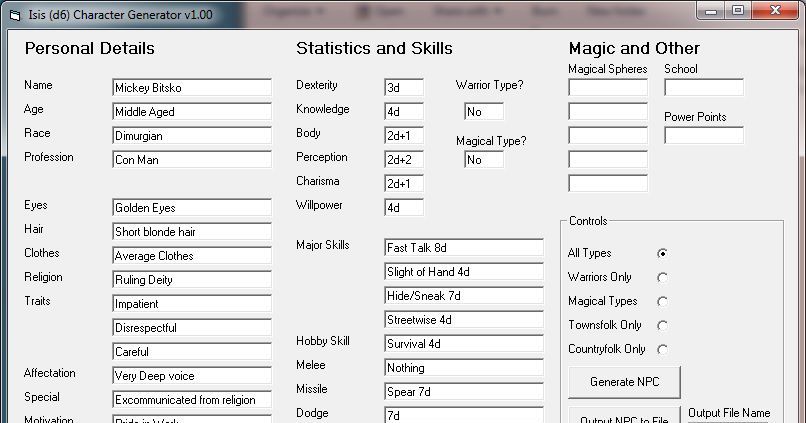
Task: Click the Output NPC to File button
Action: coord(625,416)
